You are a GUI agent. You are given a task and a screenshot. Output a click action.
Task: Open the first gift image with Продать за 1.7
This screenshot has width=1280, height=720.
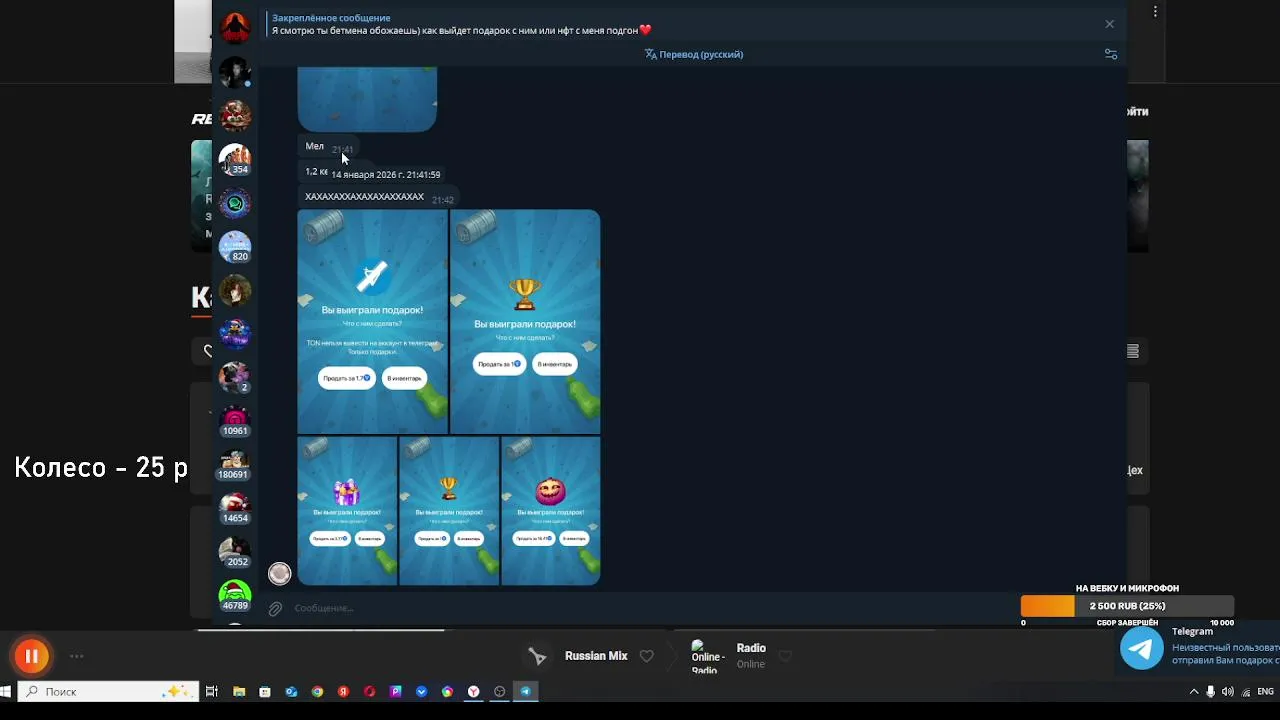click(x=372, y=321)
